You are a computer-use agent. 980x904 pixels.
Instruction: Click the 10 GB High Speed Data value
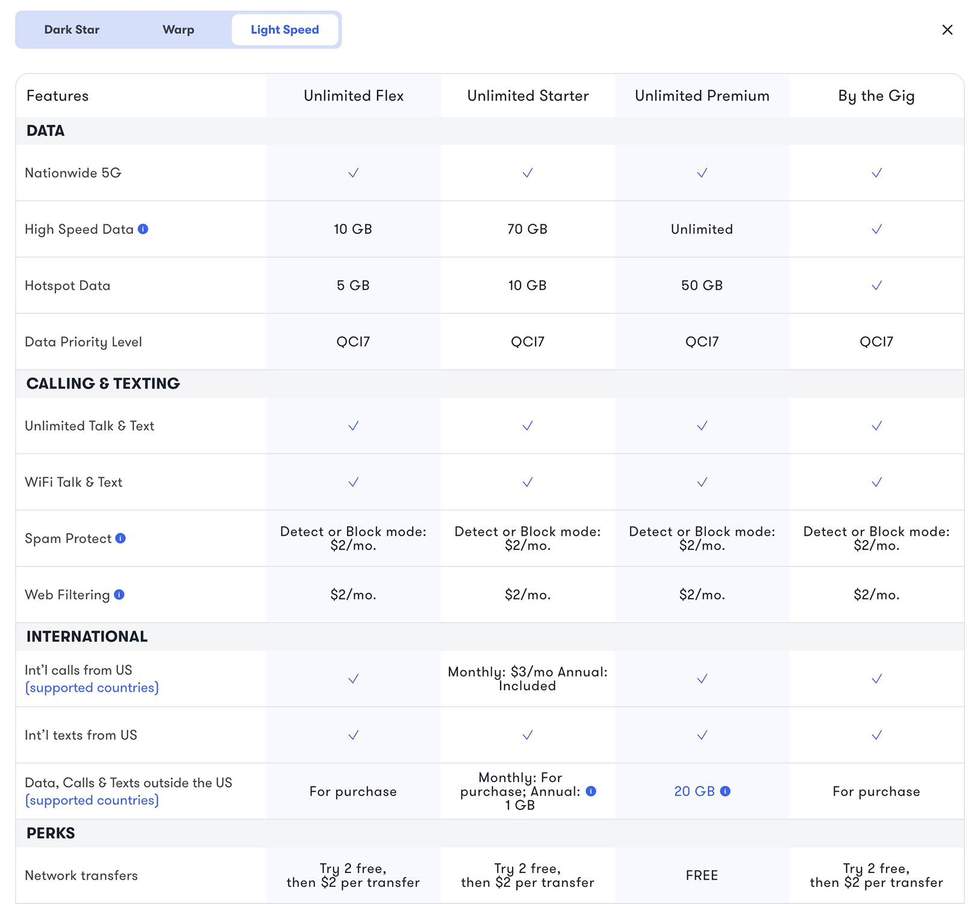[353, 229]
